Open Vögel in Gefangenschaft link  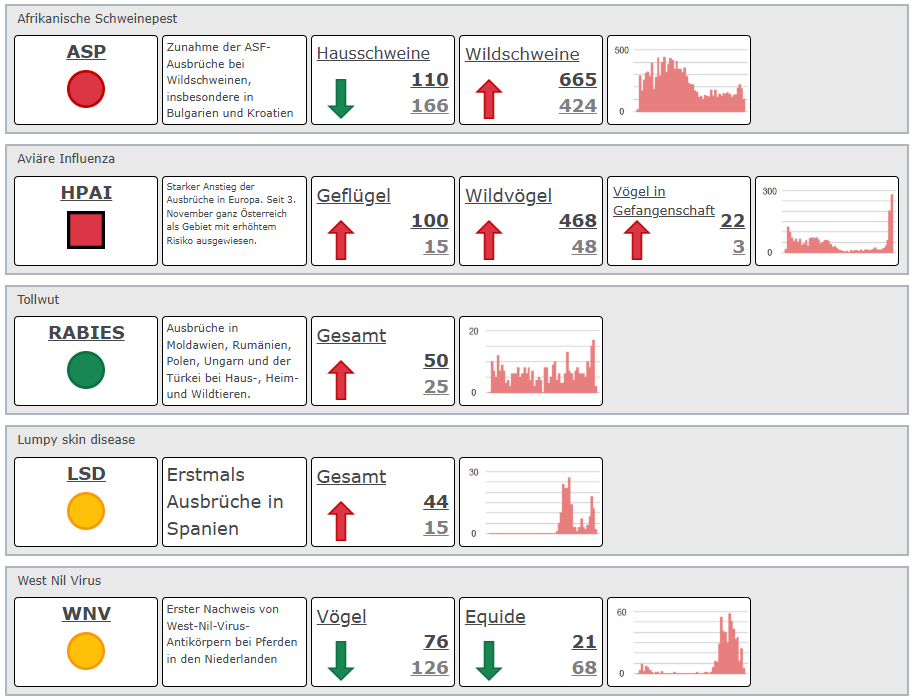pyautogui.click(x=663, y=201)
